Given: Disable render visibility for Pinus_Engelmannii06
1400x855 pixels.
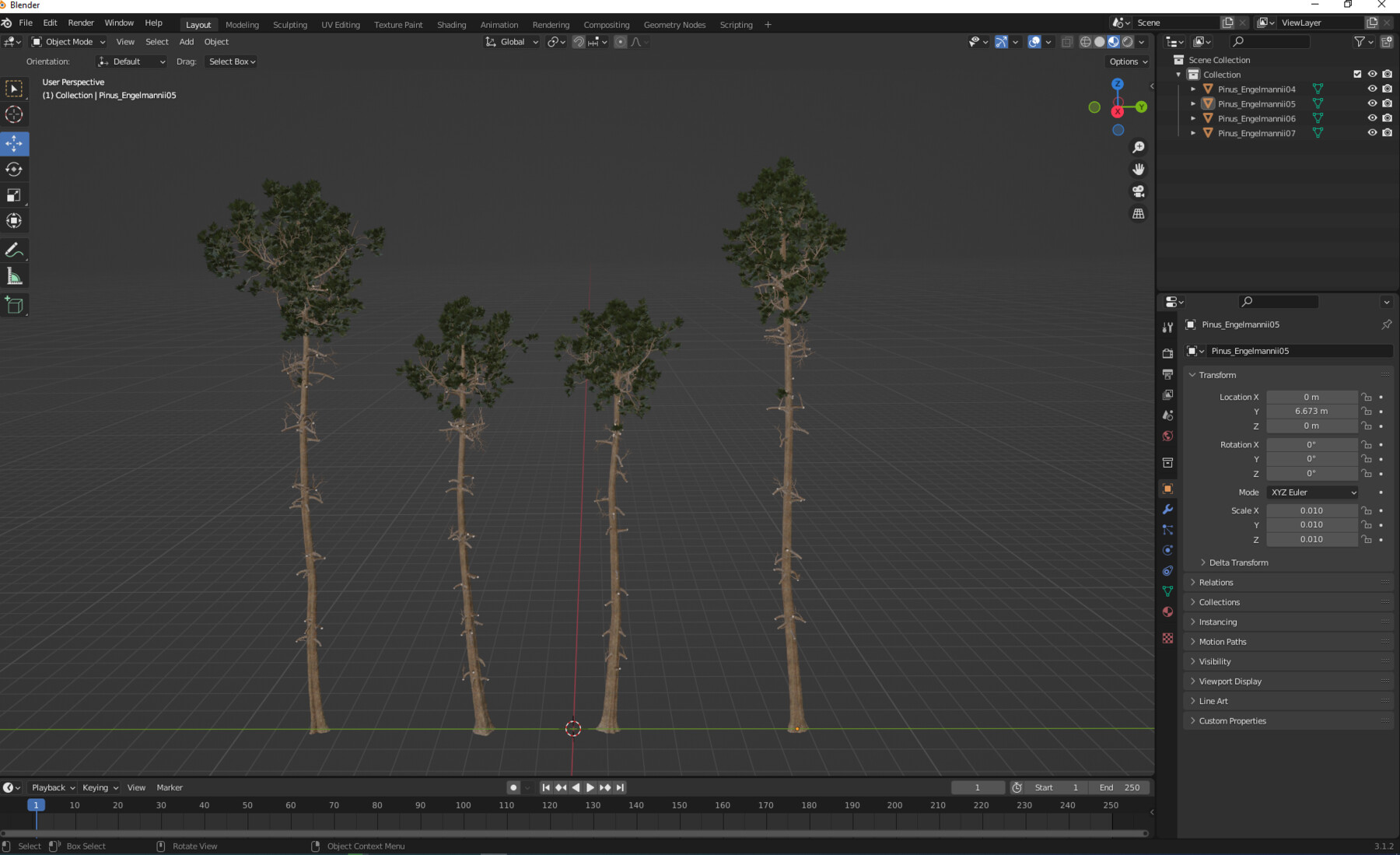Looking at the screenshot, I should coord(1387,118).
